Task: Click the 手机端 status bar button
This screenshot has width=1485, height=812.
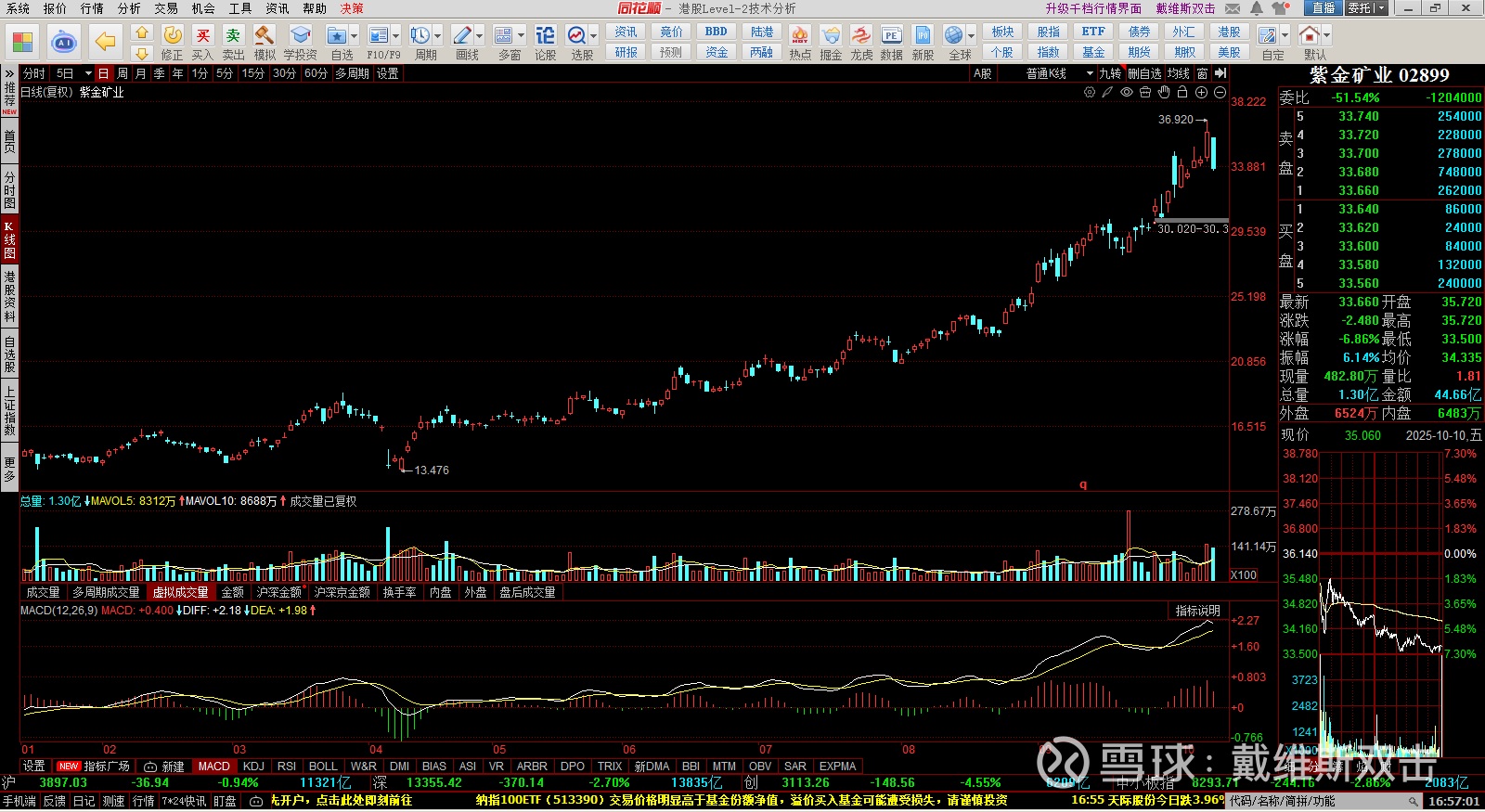Action: (19, 801)
